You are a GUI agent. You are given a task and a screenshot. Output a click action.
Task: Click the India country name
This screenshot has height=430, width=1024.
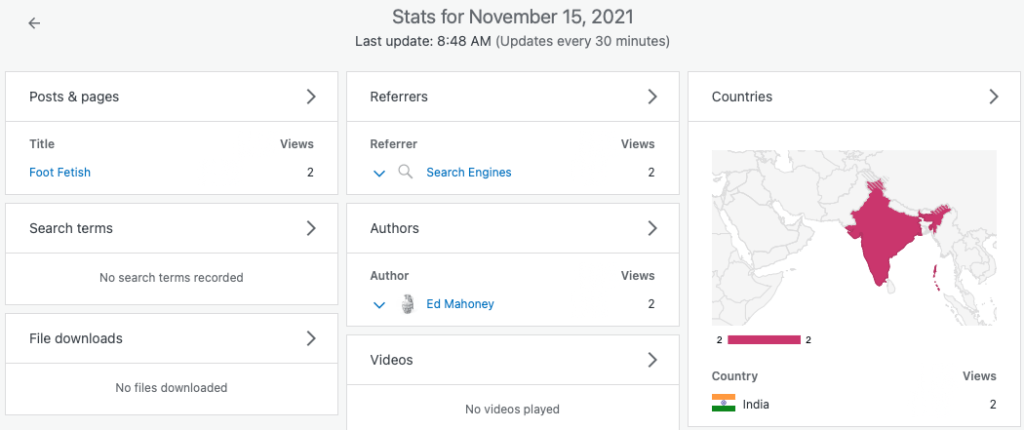[756, 404]
